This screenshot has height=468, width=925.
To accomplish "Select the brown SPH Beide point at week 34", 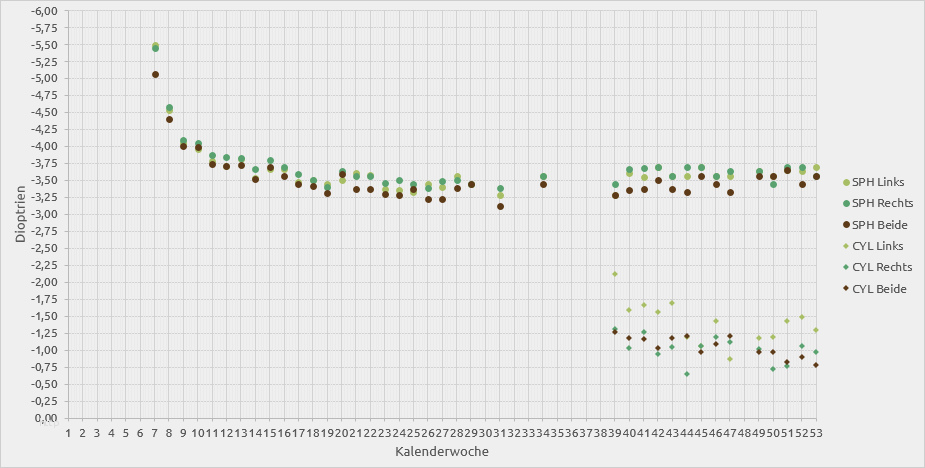I will (x=543, y=184).
